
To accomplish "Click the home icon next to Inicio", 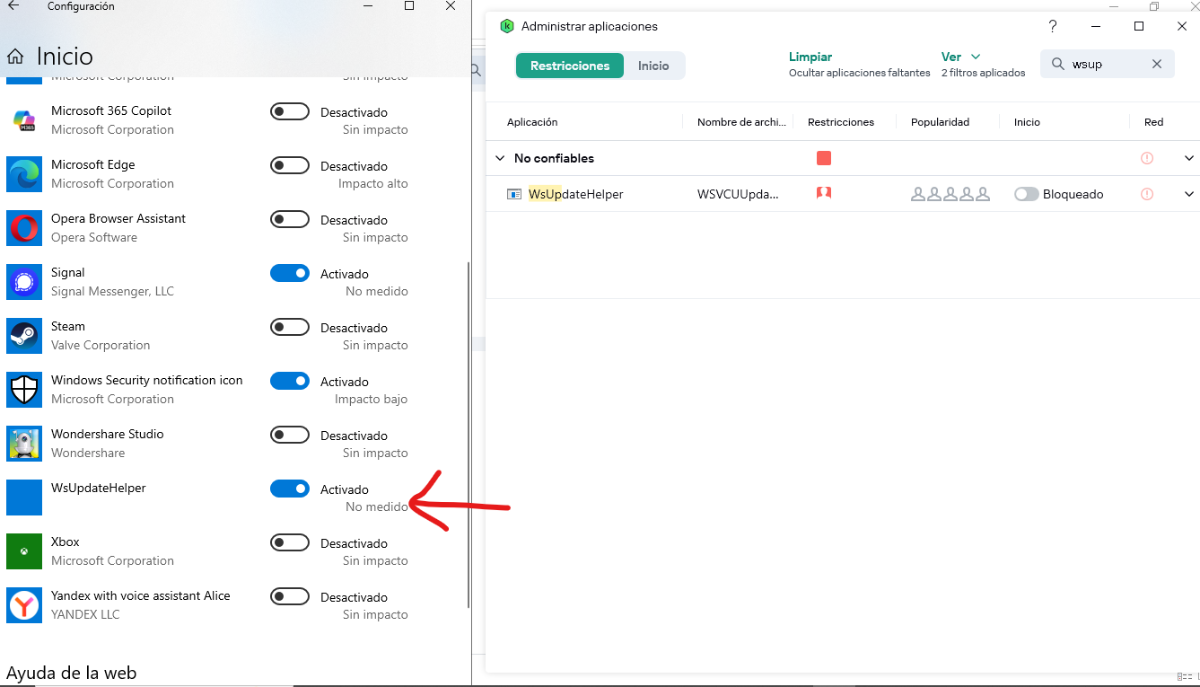I will click(x=16, y=56).
